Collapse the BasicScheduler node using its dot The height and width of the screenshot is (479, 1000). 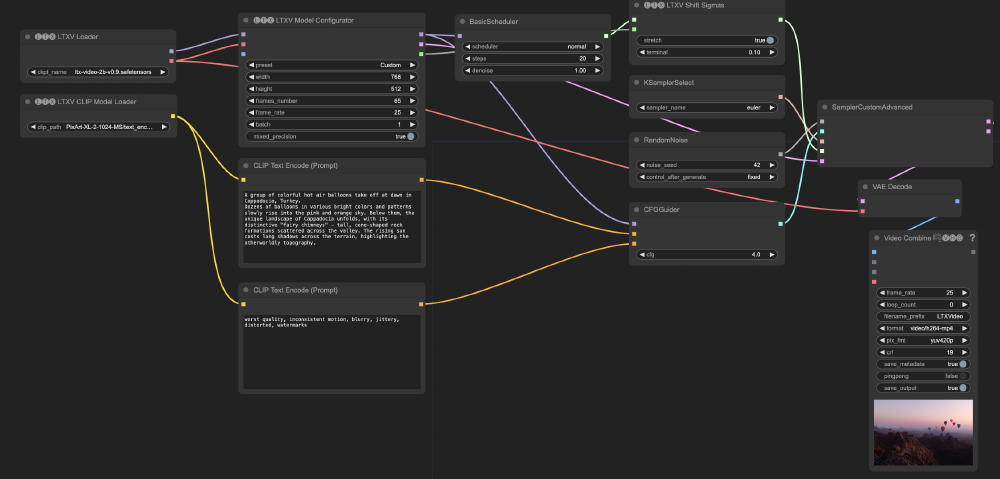tap(462, 21)
